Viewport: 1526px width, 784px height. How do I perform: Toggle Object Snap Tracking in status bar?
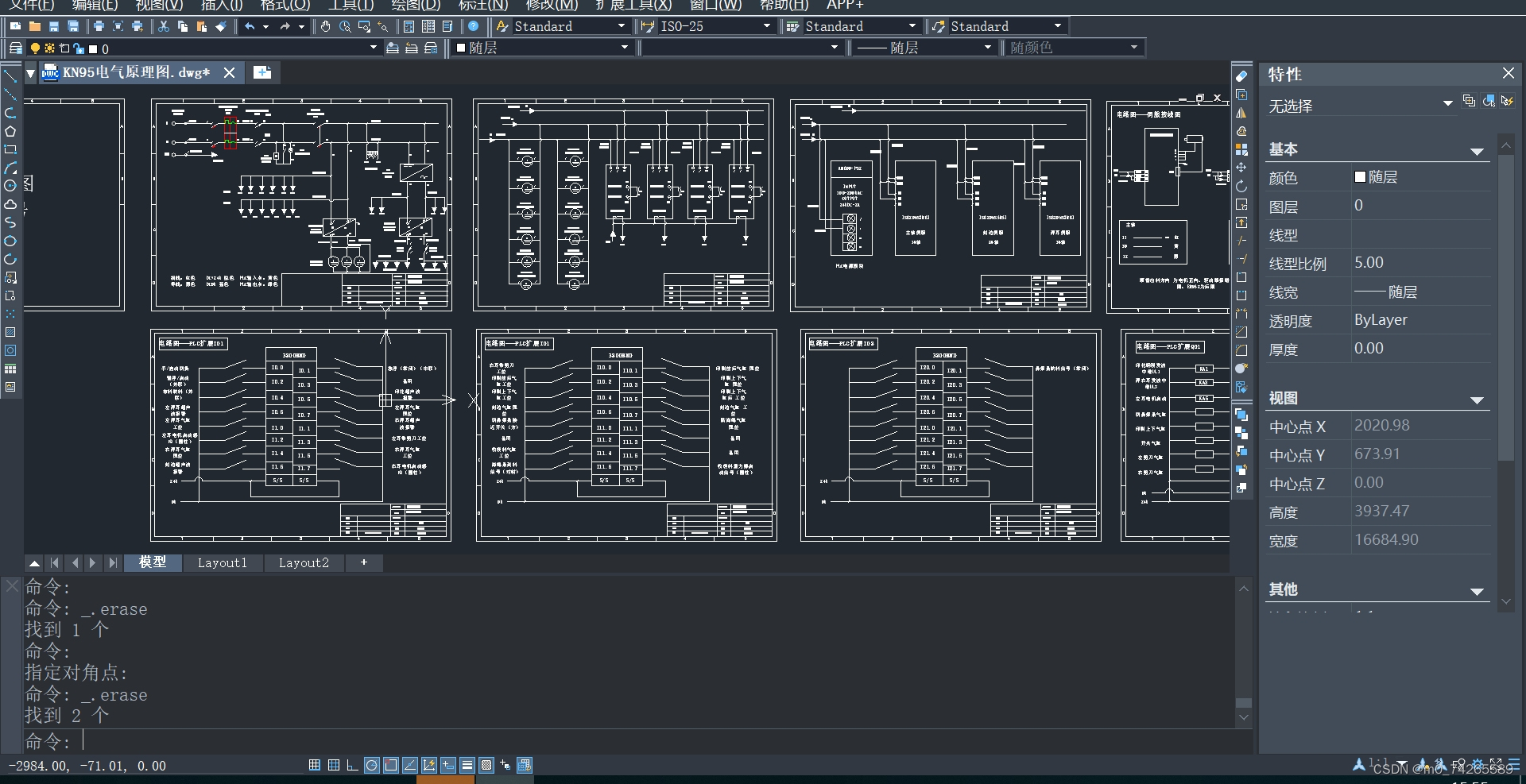pos(410,765)
